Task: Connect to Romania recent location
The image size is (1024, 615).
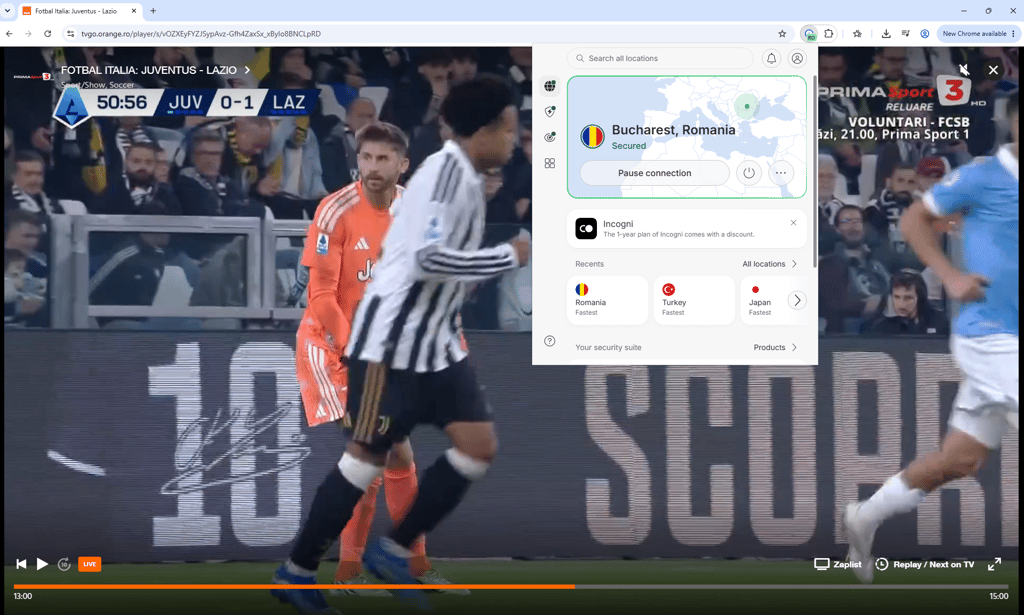Action: point(607,300)
